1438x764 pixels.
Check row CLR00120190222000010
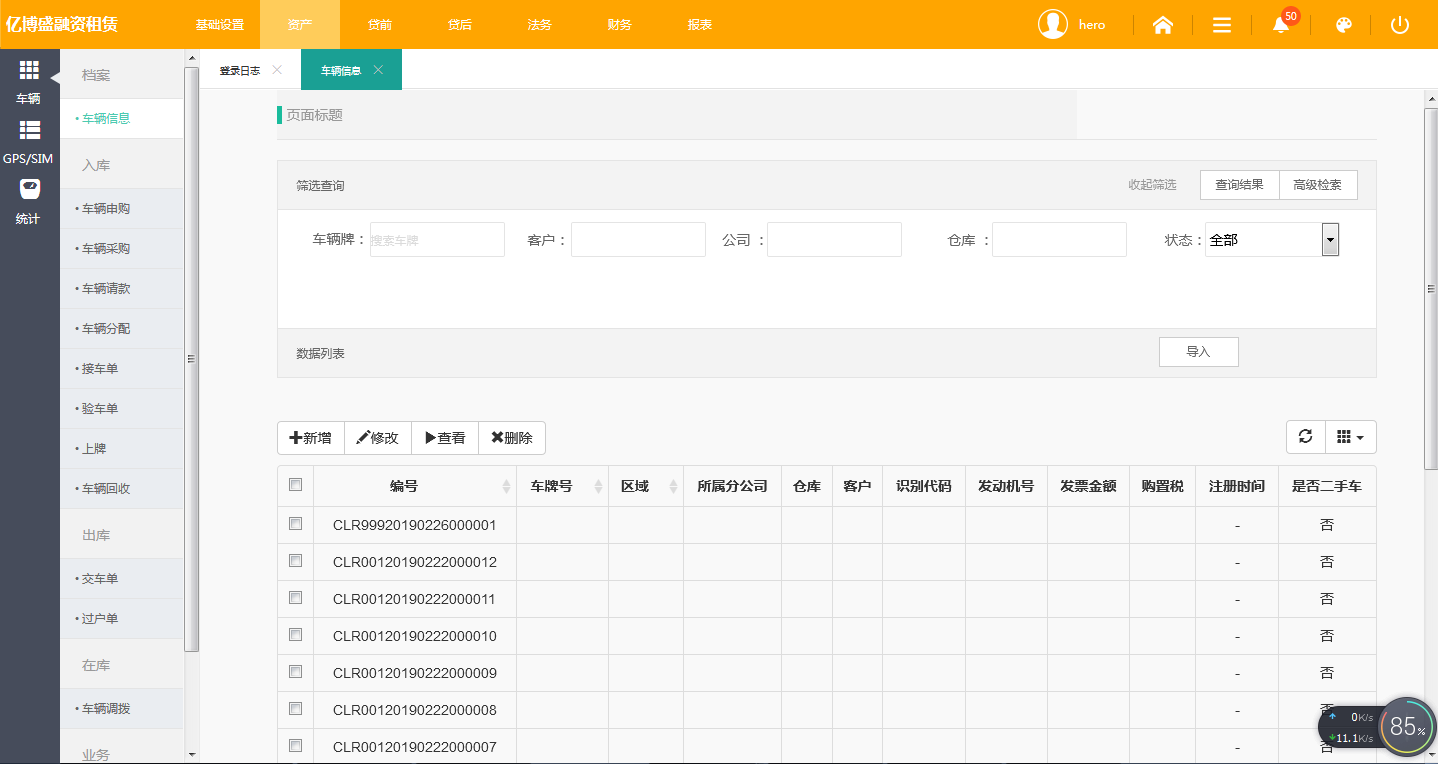(295, 635)
